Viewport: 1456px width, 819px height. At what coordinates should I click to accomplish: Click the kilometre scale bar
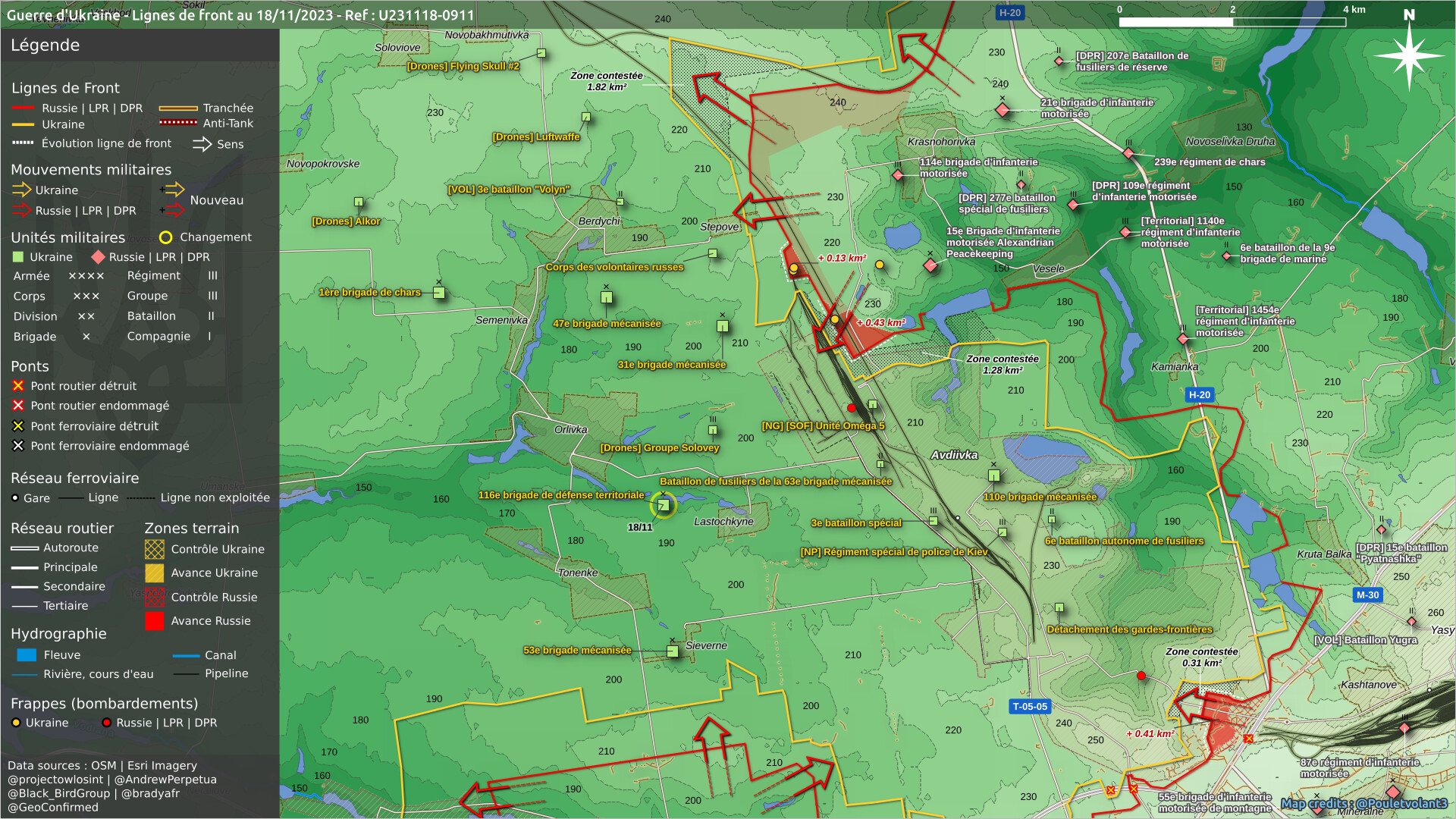1232,22
